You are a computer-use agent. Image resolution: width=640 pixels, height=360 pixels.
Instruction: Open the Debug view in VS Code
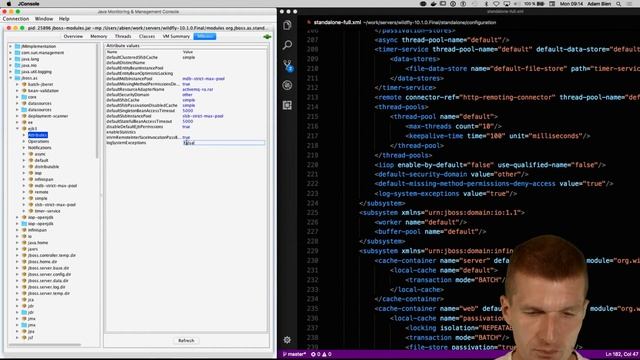point(287,85)
